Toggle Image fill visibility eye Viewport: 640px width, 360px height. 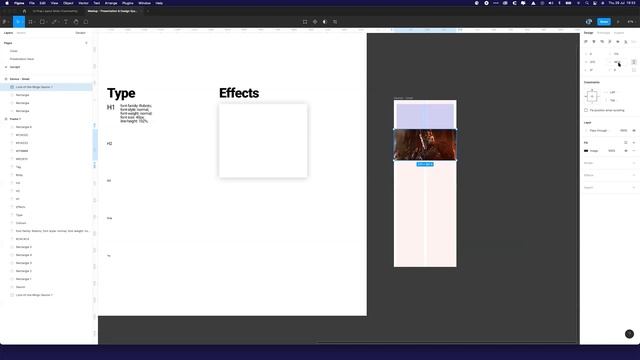tap(626, 151)
